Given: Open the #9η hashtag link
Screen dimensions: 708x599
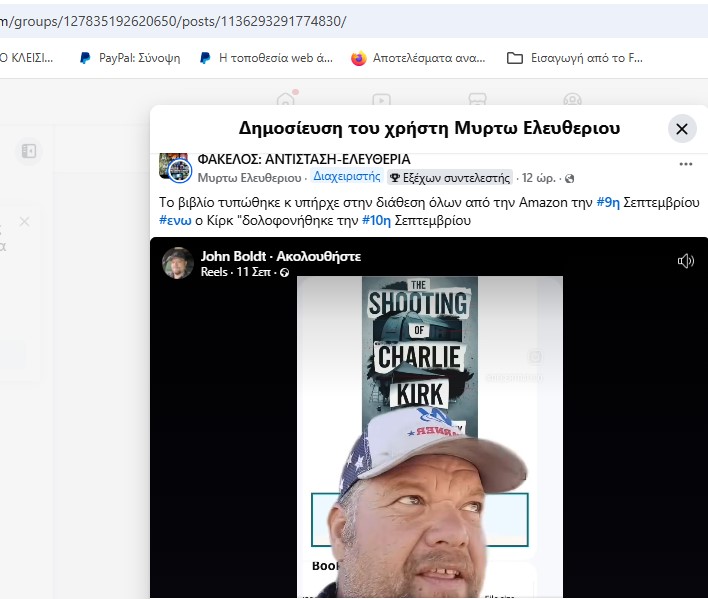Looking at the screenshot, I should pos(608,202).
